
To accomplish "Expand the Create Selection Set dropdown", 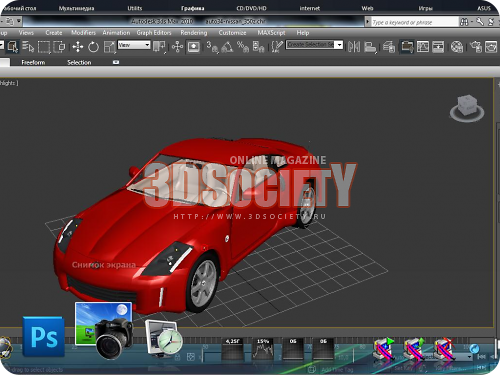I will tap(339, 45).
